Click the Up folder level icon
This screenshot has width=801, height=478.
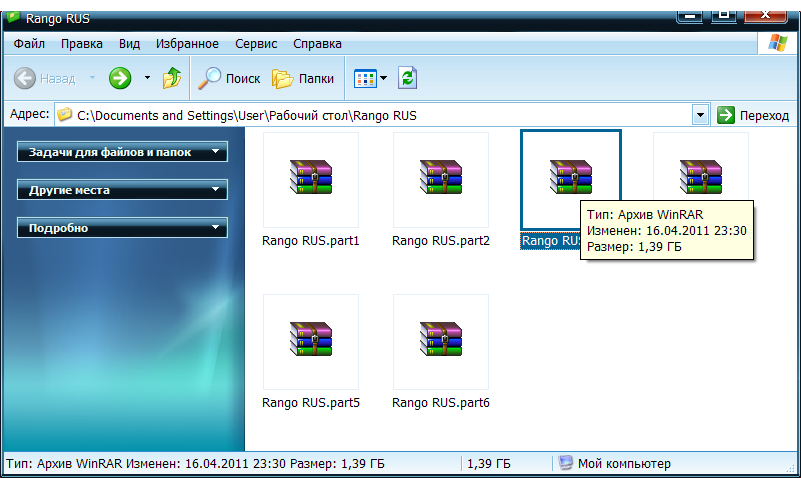(x=172, y=78)
